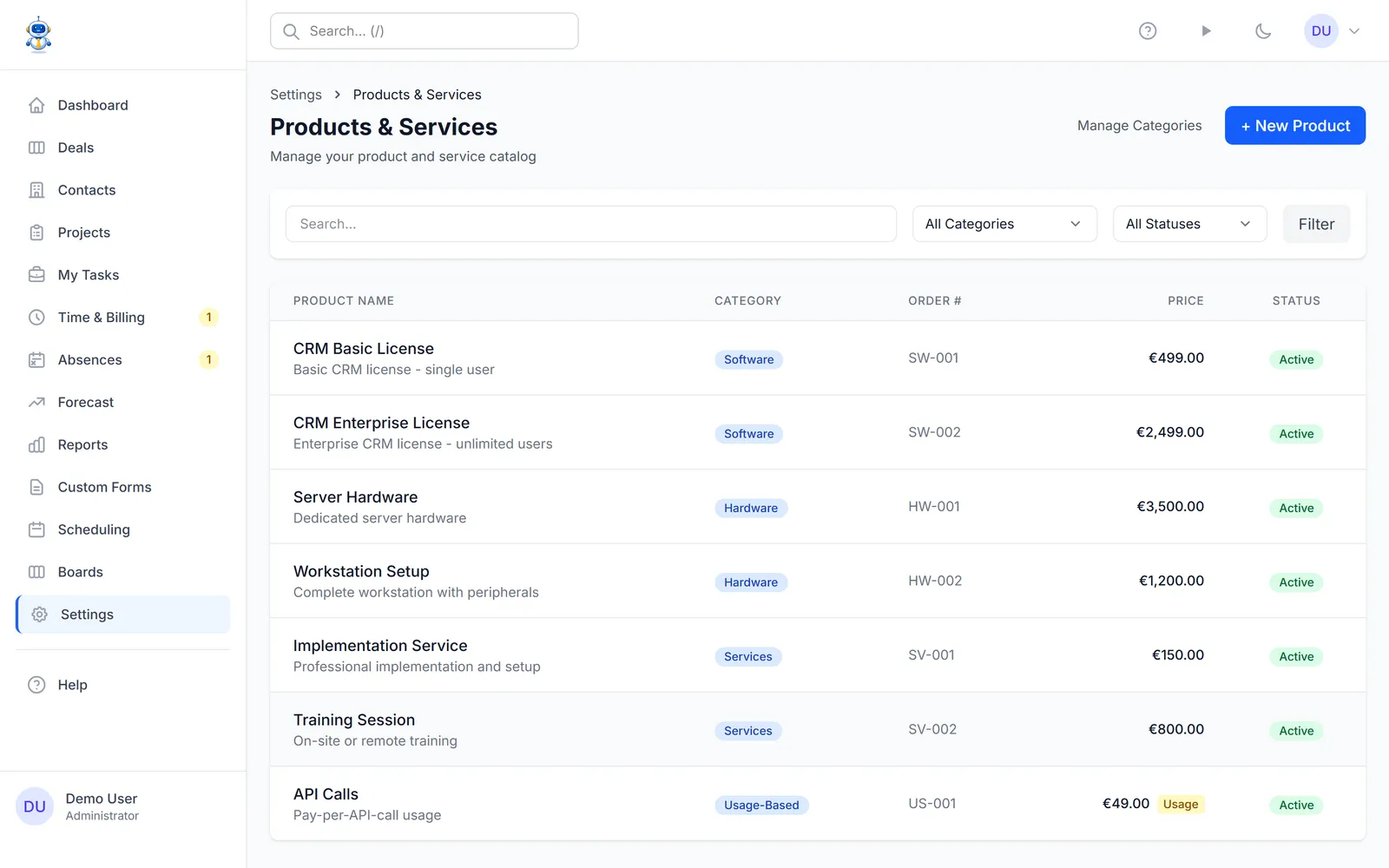
Task: Open Custom Forms section
Action: coord(123,487)
